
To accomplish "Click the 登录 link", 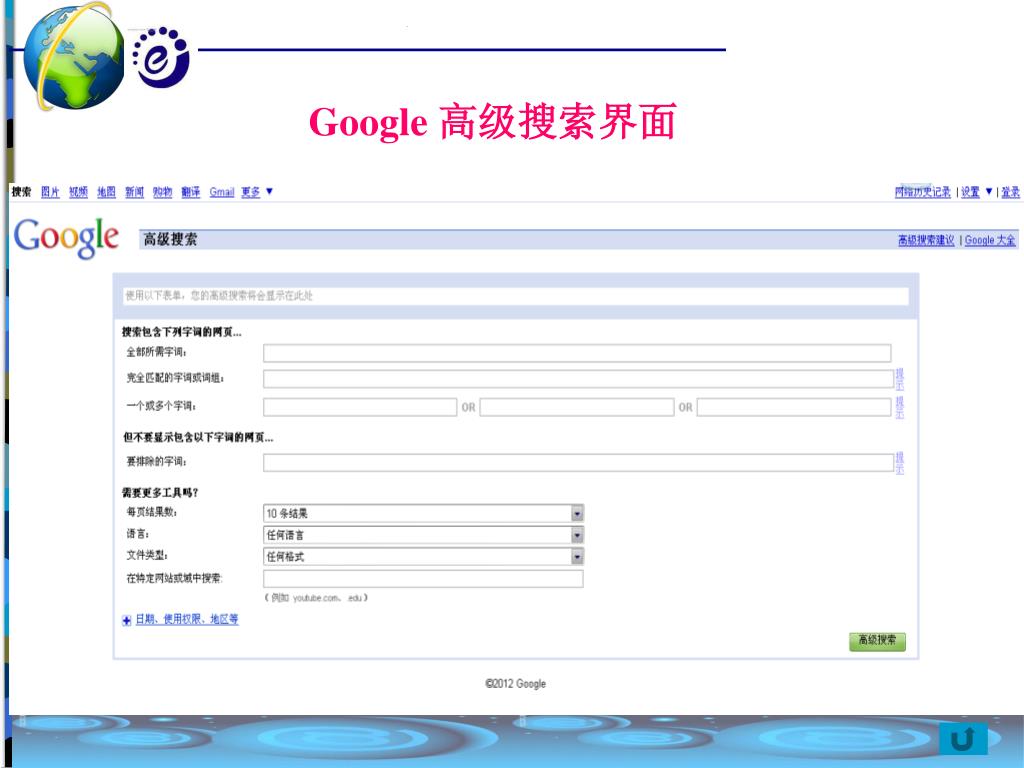I will [x=1010, y=191].
